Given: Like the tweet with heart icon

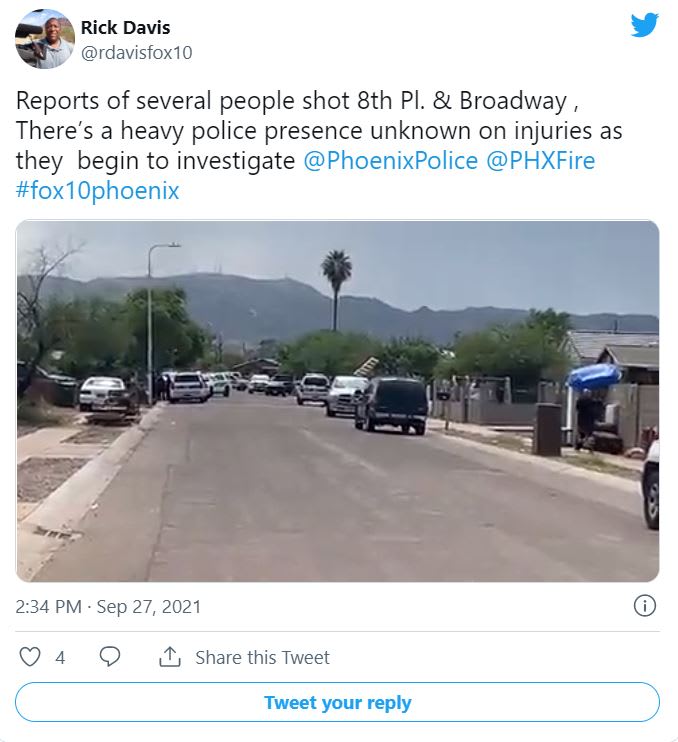Looking at the screenshot, I should [x=29, y=657].
